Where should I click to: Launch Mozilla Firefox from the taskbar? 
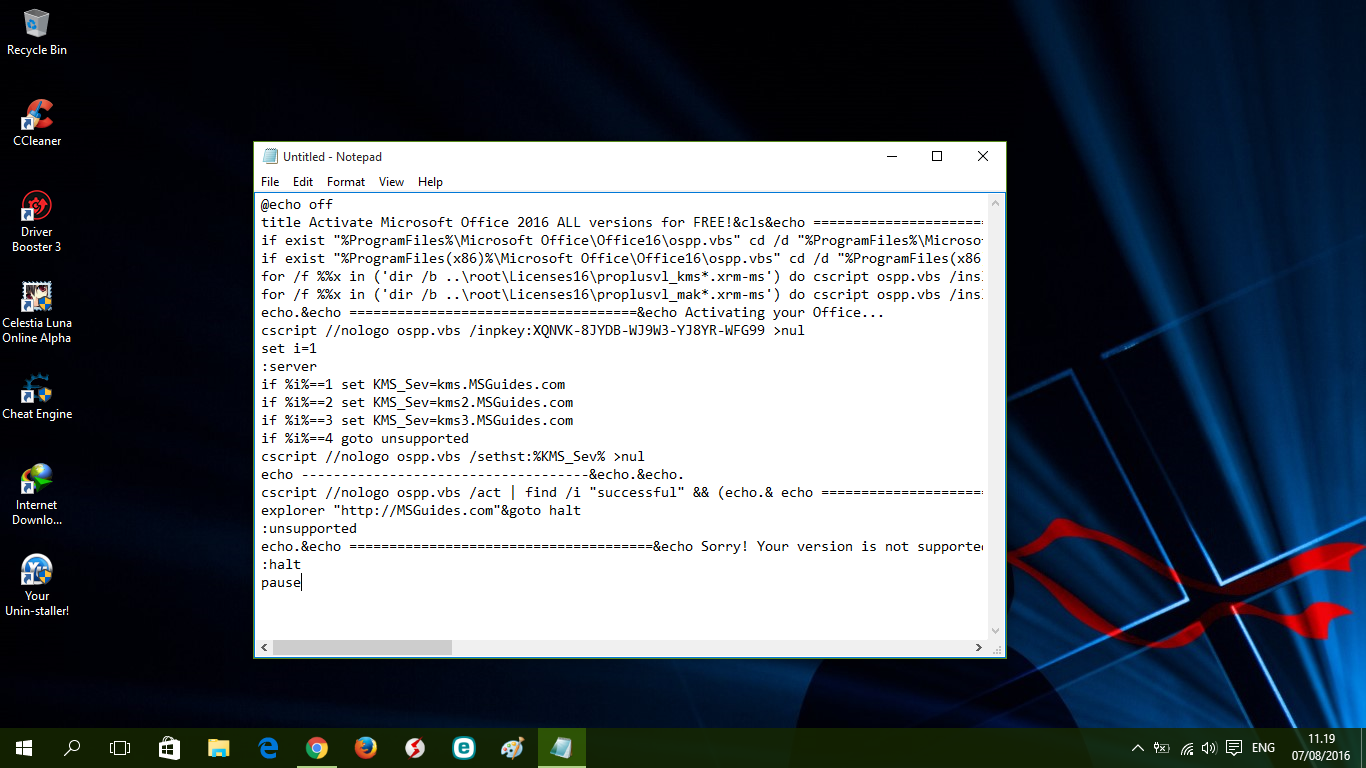click(x=365, y=748)
